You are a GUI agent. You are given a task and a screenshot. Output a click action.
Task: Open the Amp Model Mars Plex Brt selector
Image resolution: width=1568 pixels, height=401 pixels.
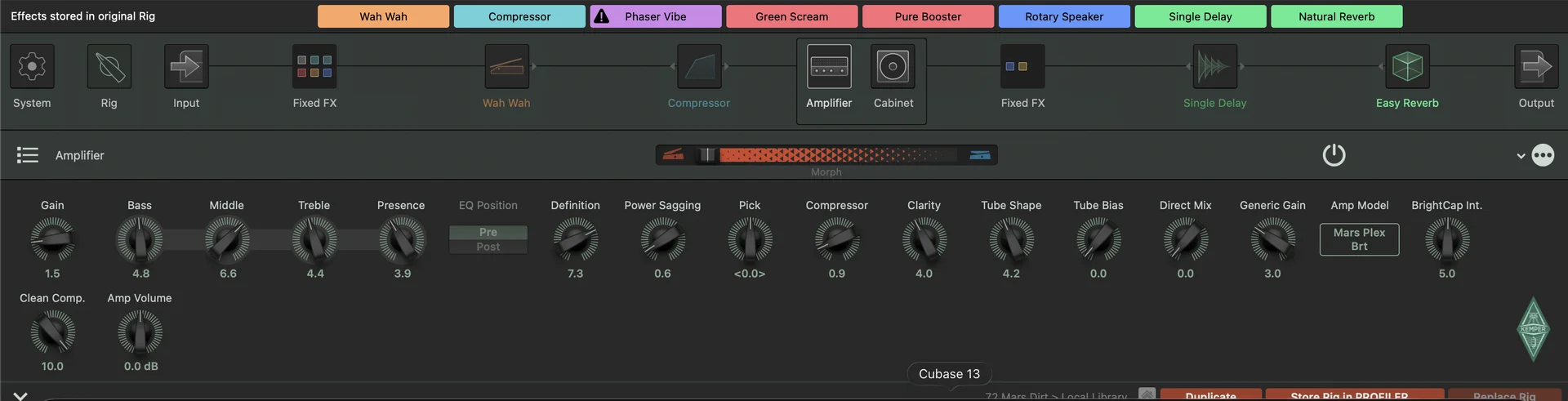(x=1359, y=239)
